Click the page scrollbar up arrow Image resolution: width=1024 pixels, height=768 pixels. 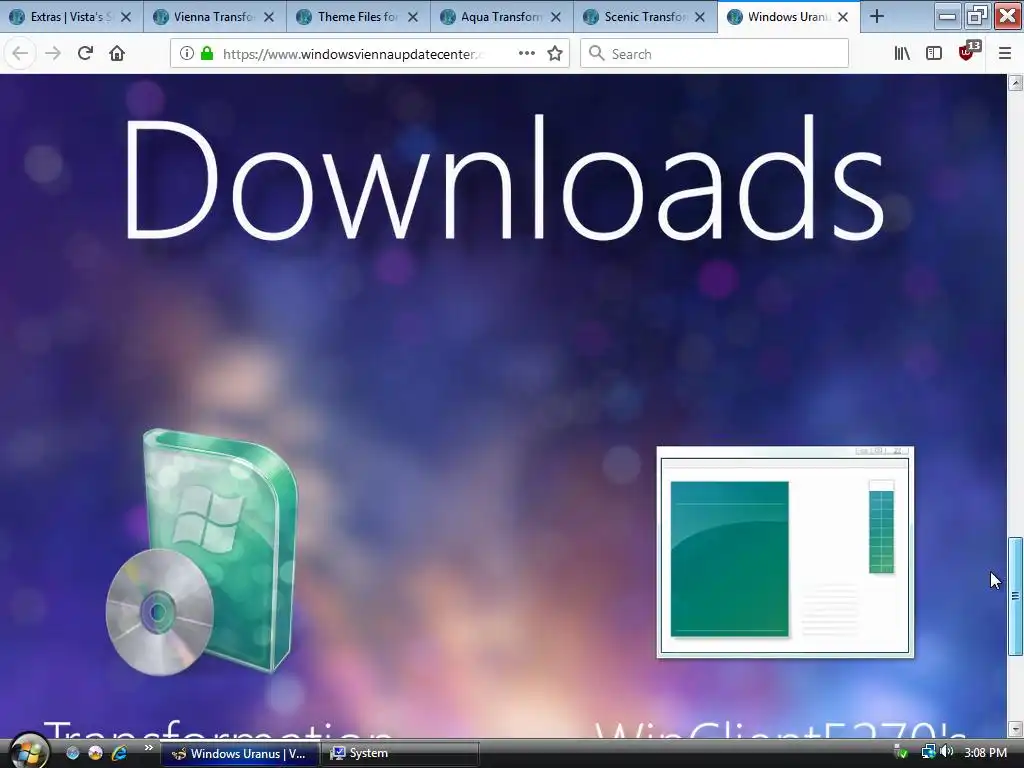[1015, 82]
